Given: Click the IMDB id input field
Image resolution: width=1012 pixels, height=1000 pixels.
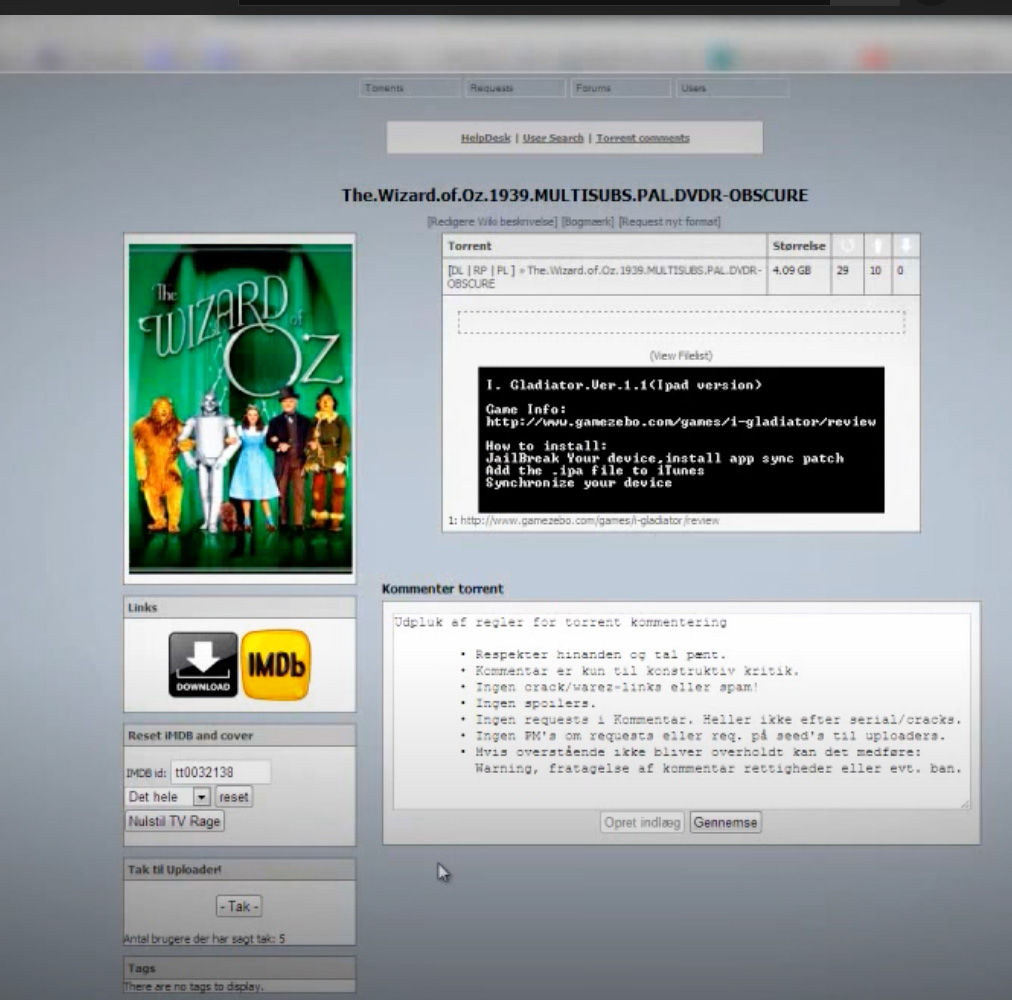Looking at the screenshot, I should (x=220, y=772).
